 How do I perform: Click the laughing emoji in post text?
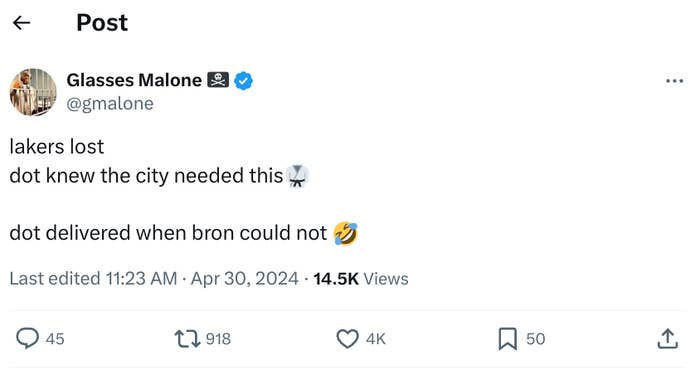click(346, 233)
